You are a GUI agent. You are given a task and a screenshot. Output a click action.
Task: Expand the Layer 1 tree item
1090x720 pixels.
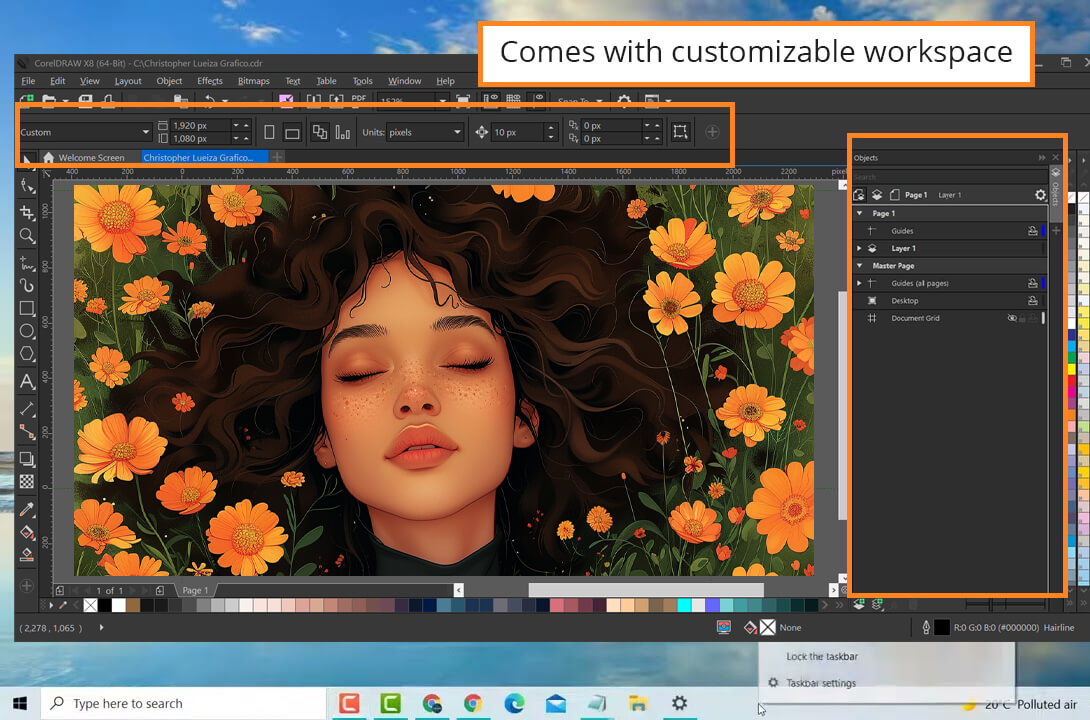(859, 248)
